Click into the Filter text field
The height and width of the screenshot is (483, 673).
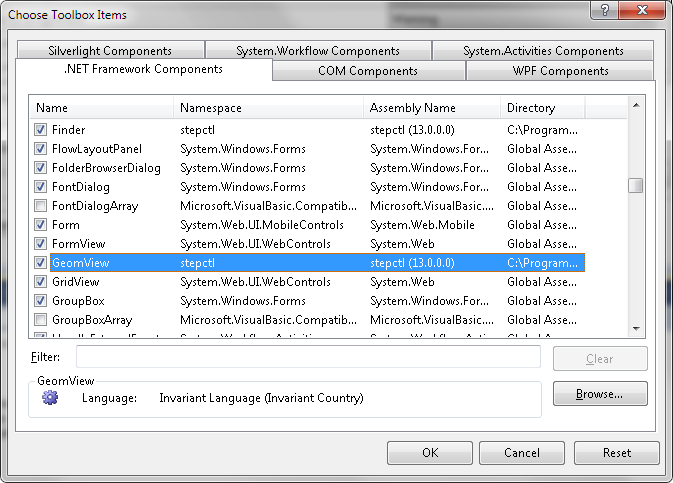tap(308, 357)
